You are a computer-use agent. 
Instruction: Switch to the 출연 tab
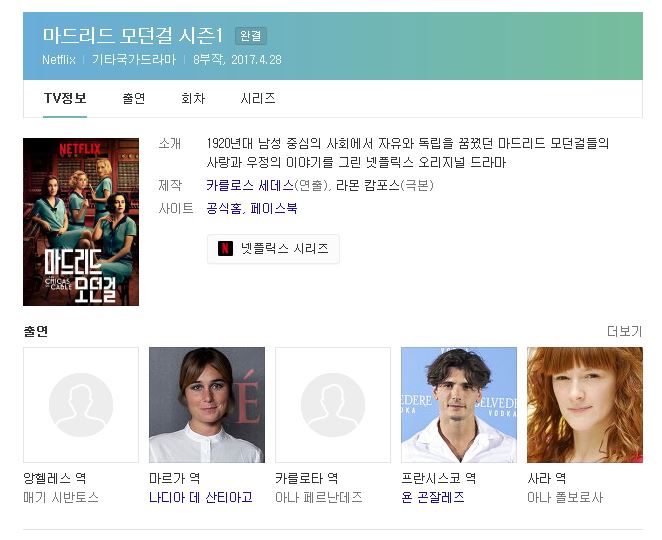(134, 98)
